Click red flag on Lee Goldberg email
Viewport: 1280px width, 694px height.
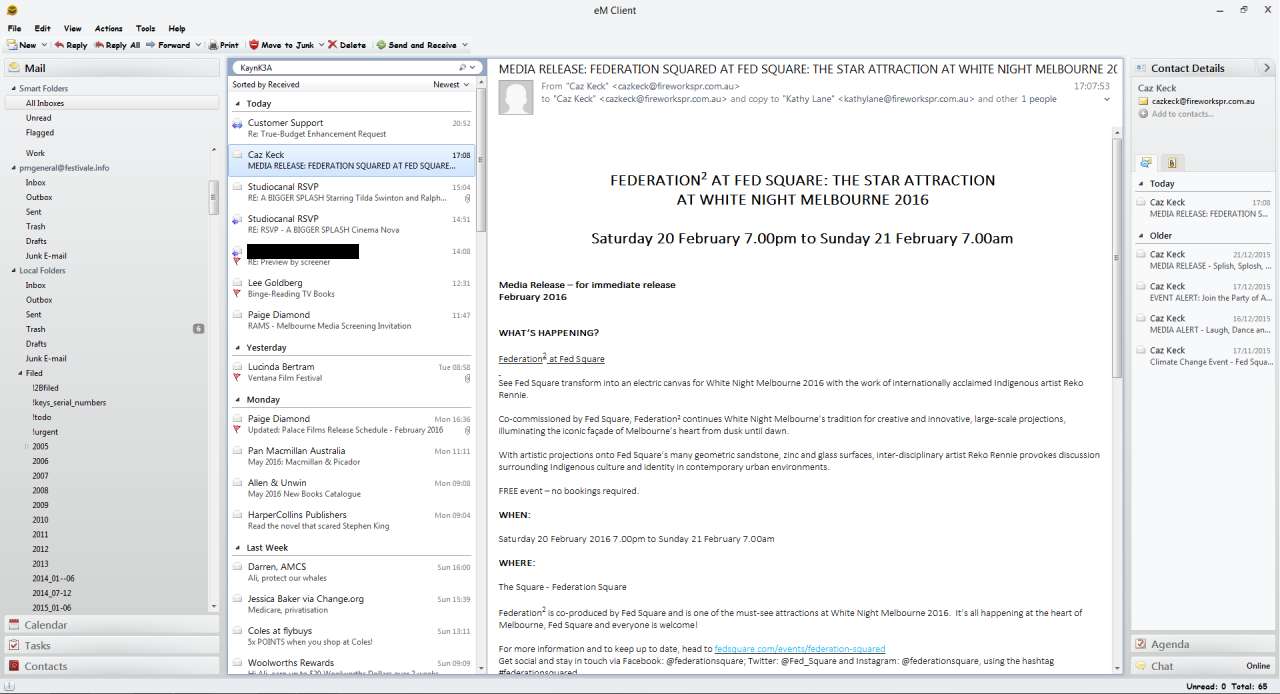pos(237,294)
